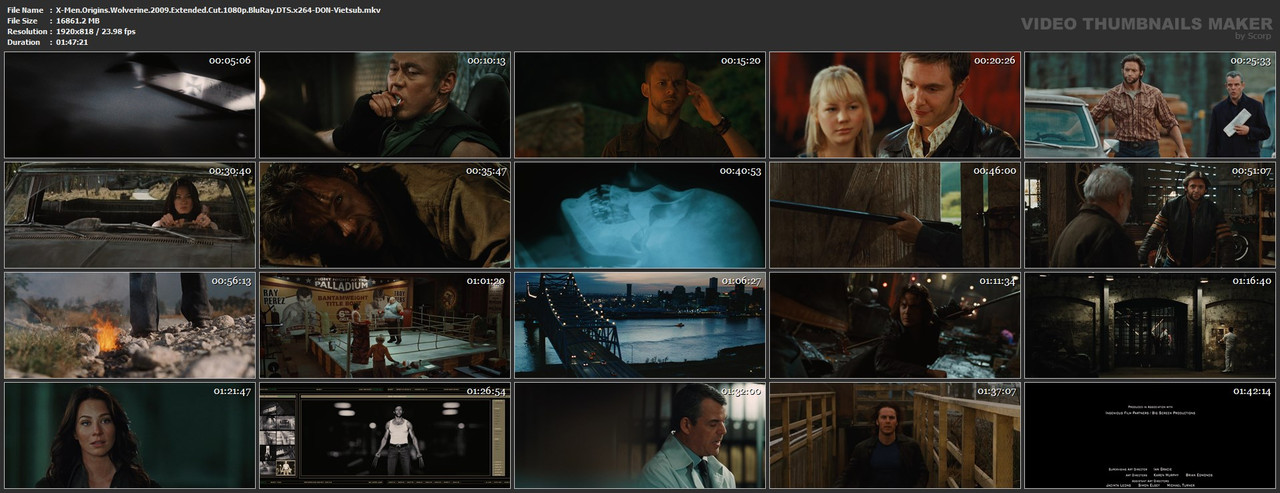Image resolution: width=1280 pixels, height=493 pixels.
Task: Select the thumbnail stamped 00:10:13
Action: coord(385,105)
